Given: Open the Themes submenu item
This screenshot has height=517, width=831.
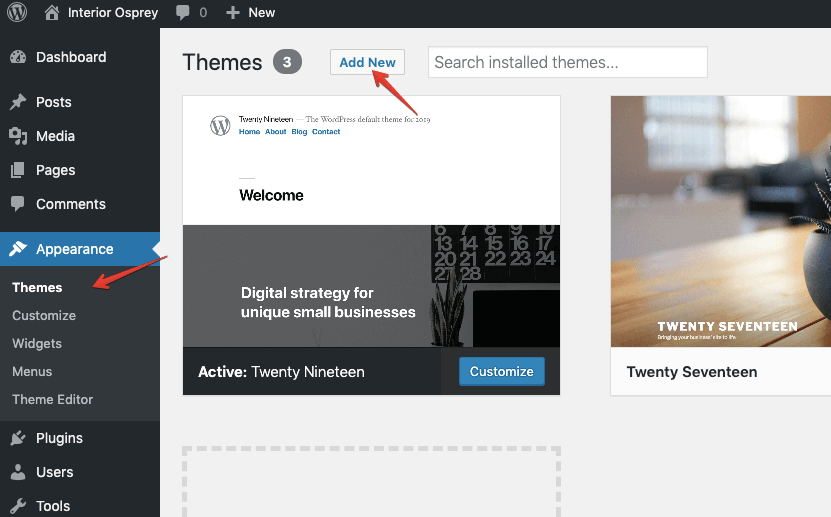Looking at the screenshot, I should [x=37, y=287].
